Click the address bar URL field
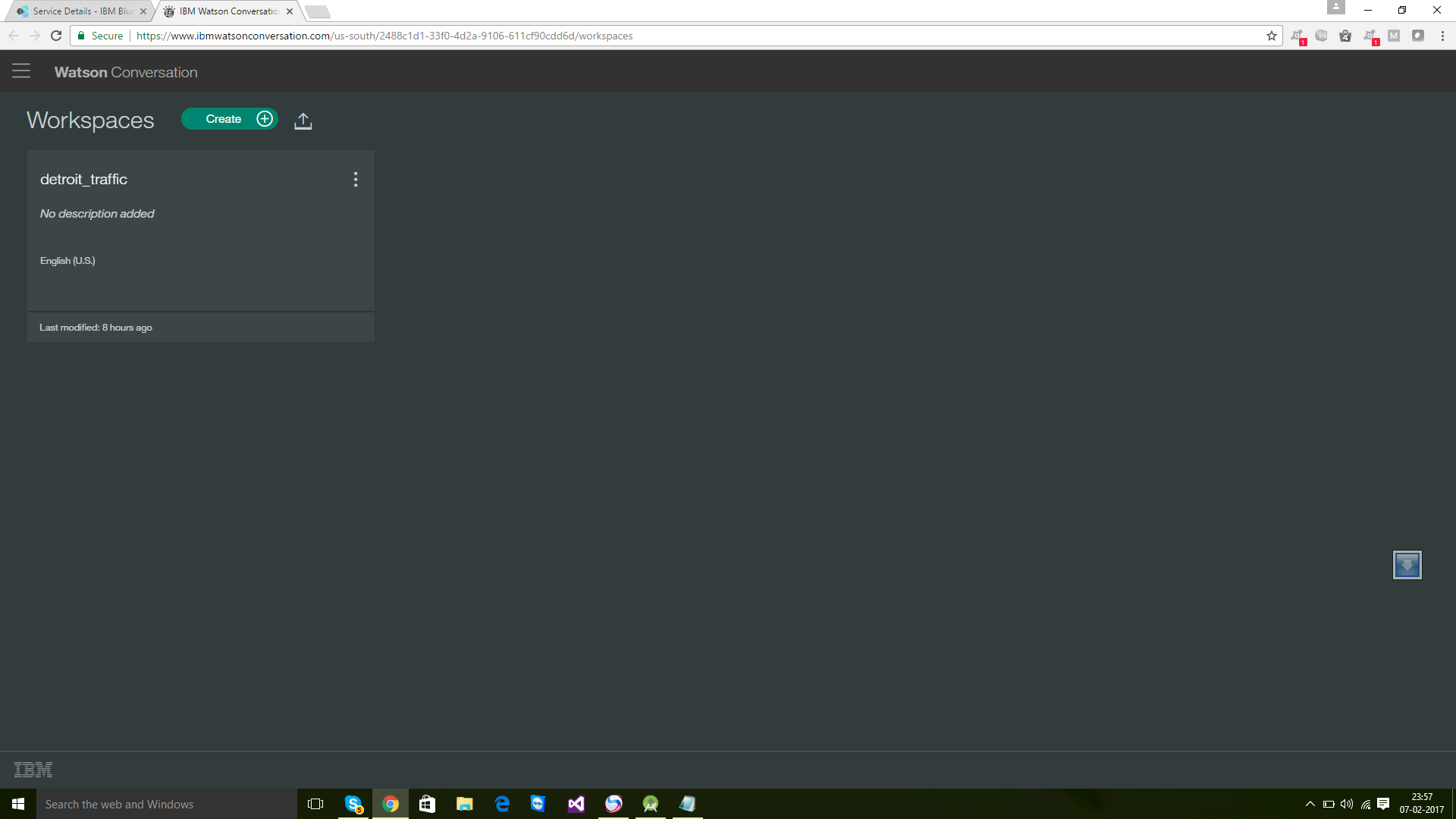The image size is (1456, 819). tap(682, 36)
